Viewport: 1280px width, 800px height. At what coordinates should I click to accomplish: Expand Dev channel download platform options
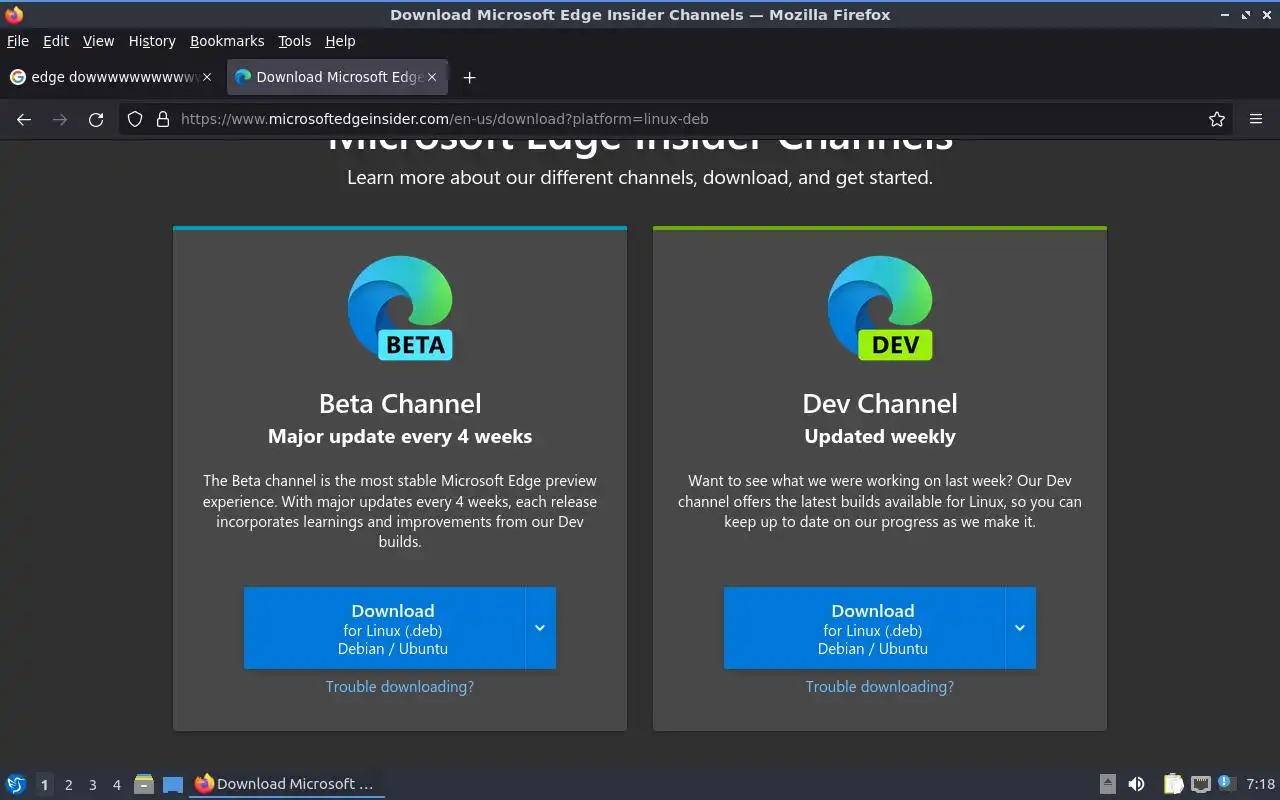(1020, 628)
